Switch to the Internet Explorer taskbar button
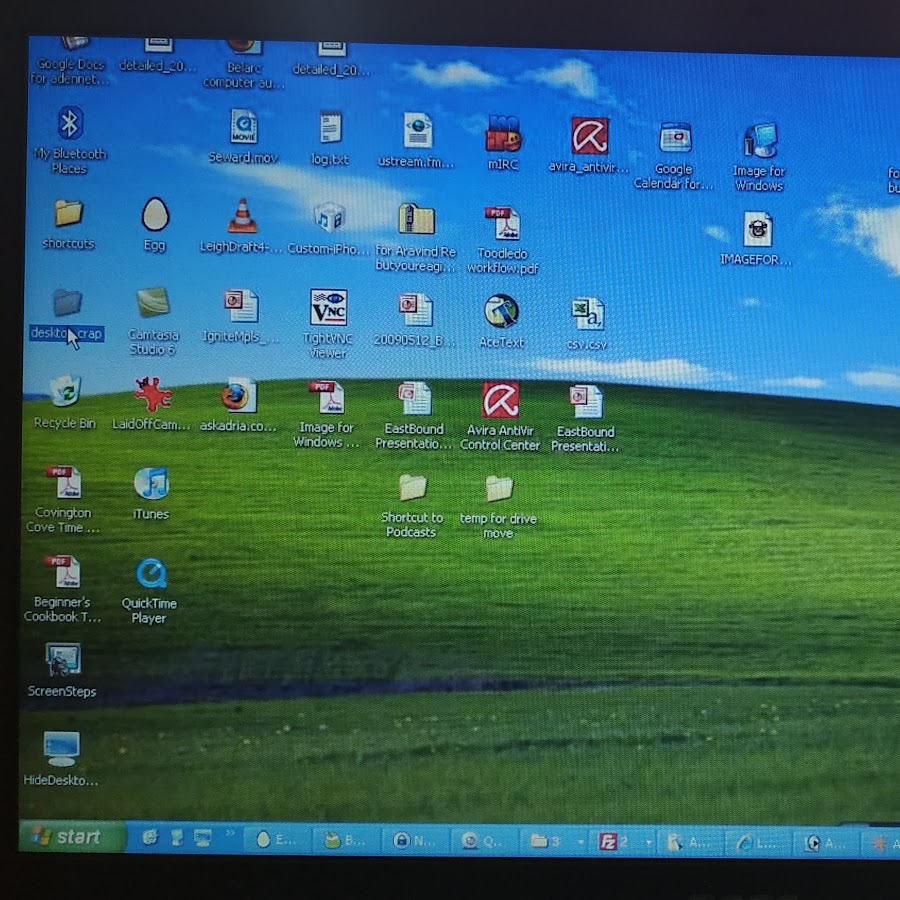This screenshot has height=900, width=900. click(756, 843)
